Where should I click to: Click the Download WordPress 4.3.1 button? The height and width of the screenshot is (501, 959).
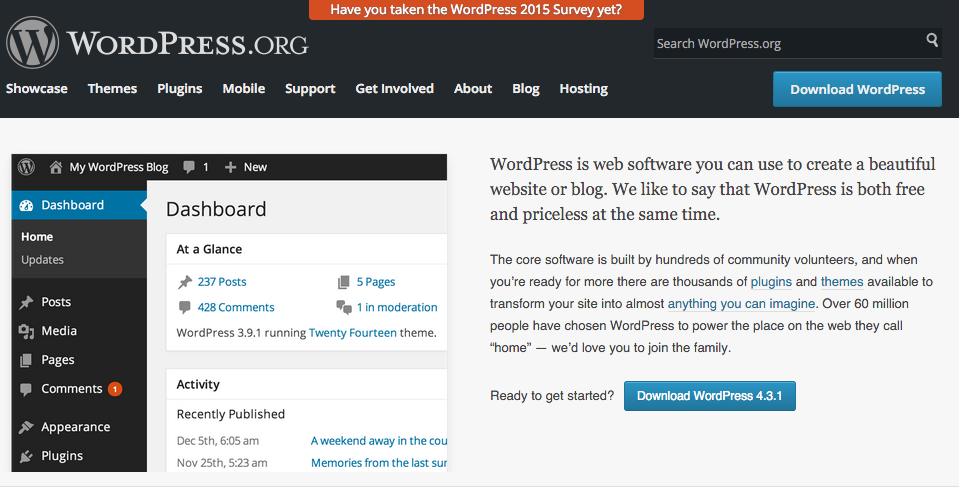point(709,396)
